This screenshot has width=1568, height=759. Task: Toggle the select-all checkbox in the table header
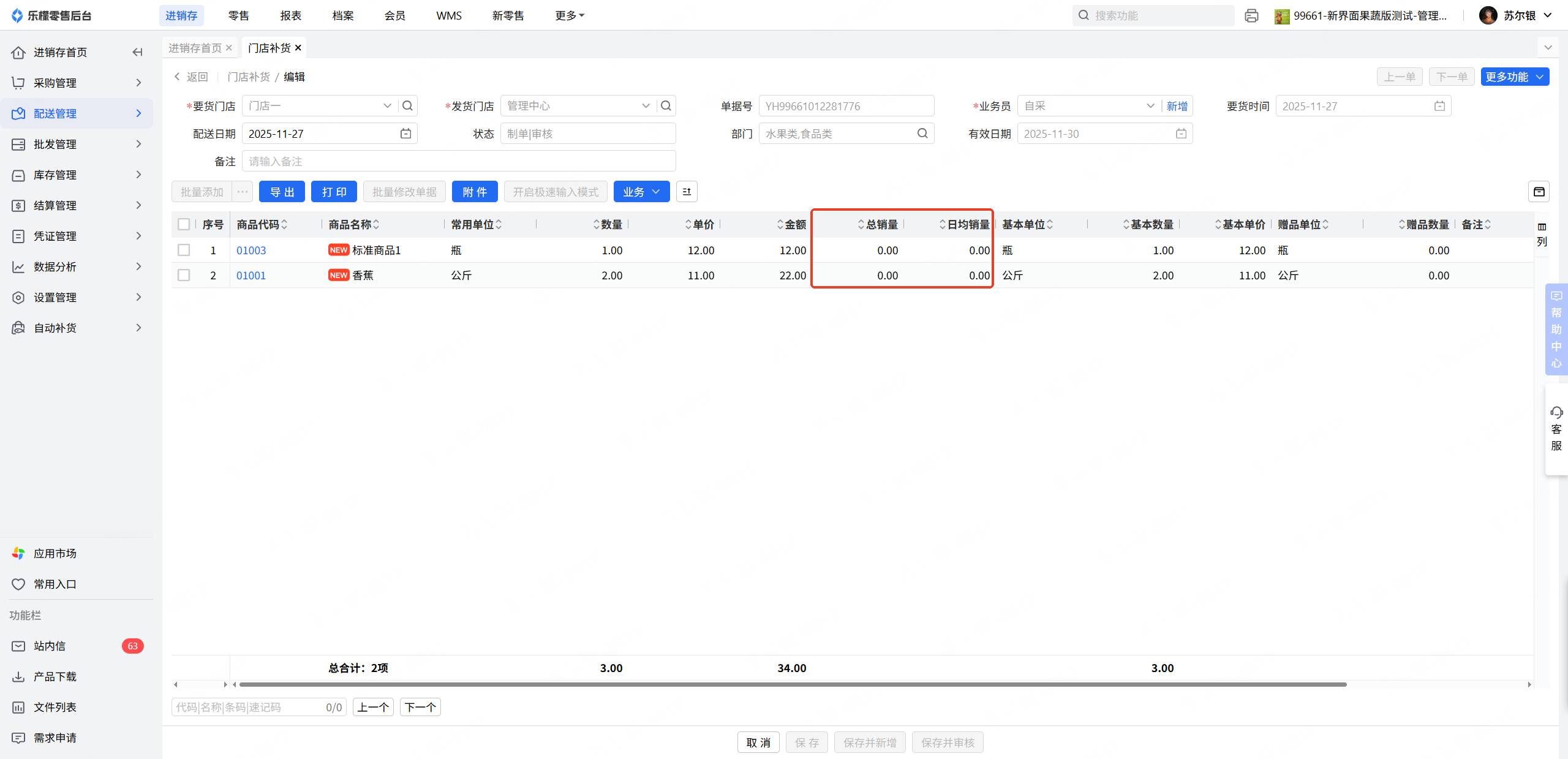[x=184, y=224]
